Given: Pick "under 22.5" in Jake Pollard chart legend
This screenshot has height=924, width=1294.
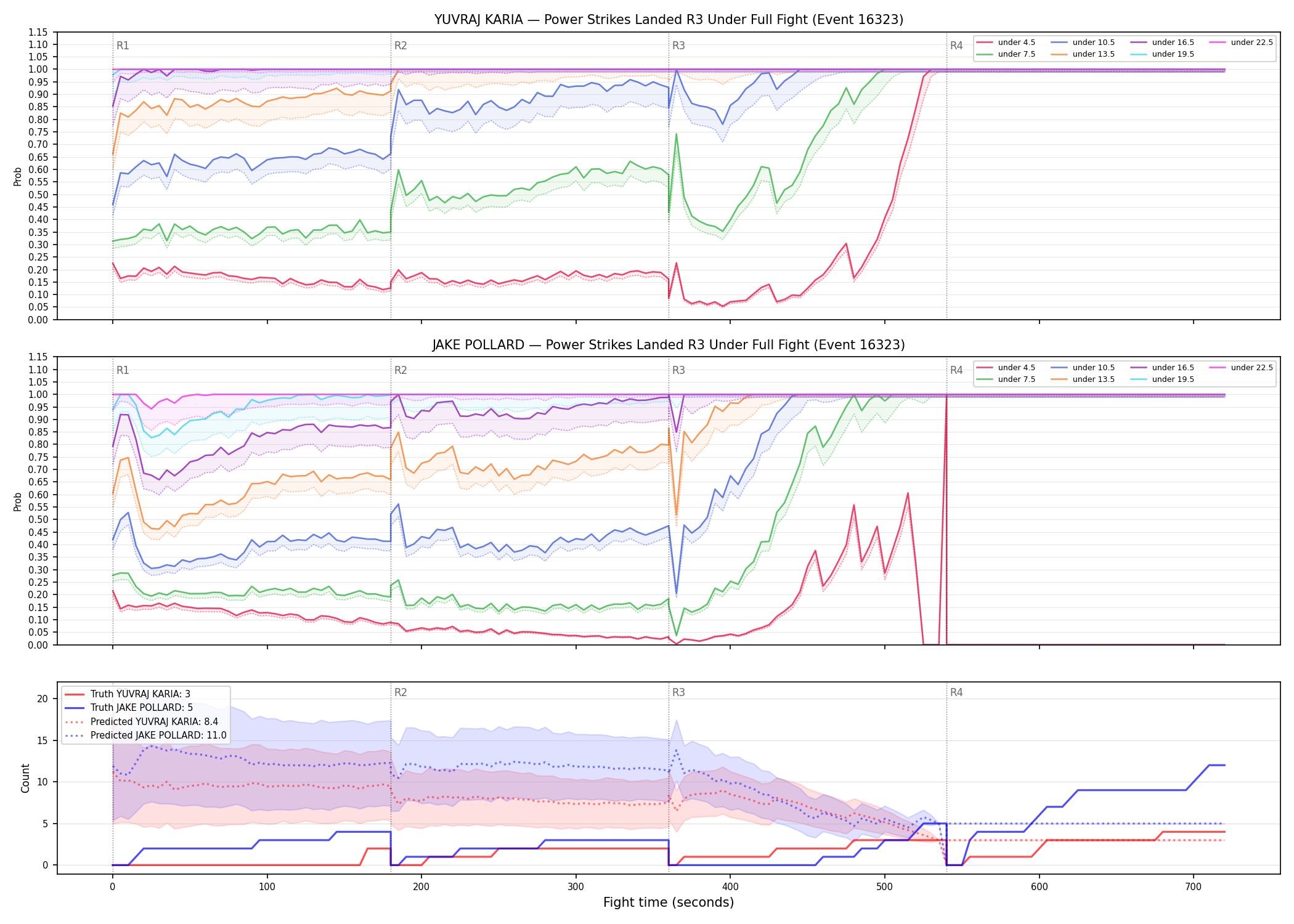Looking at the screenshot, I should pyautogui.click(x=1242, y=368).
